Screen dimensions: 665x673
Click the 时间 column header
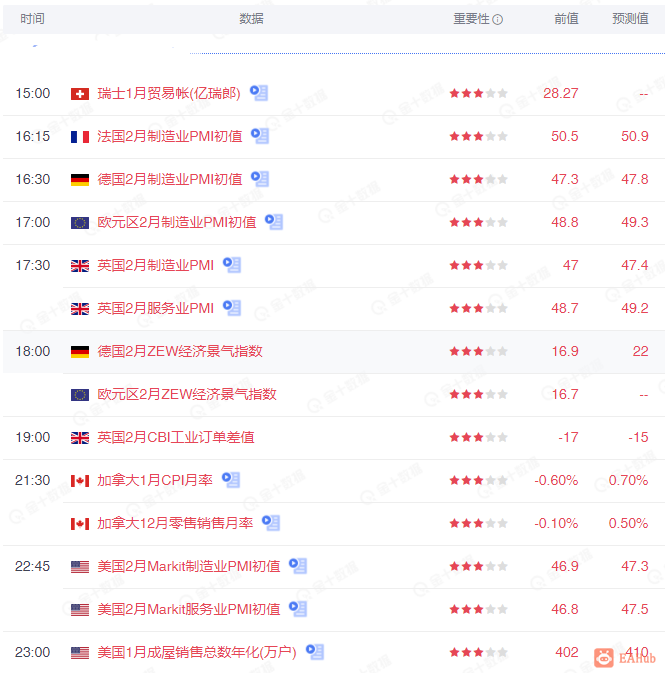click(32, 18)
